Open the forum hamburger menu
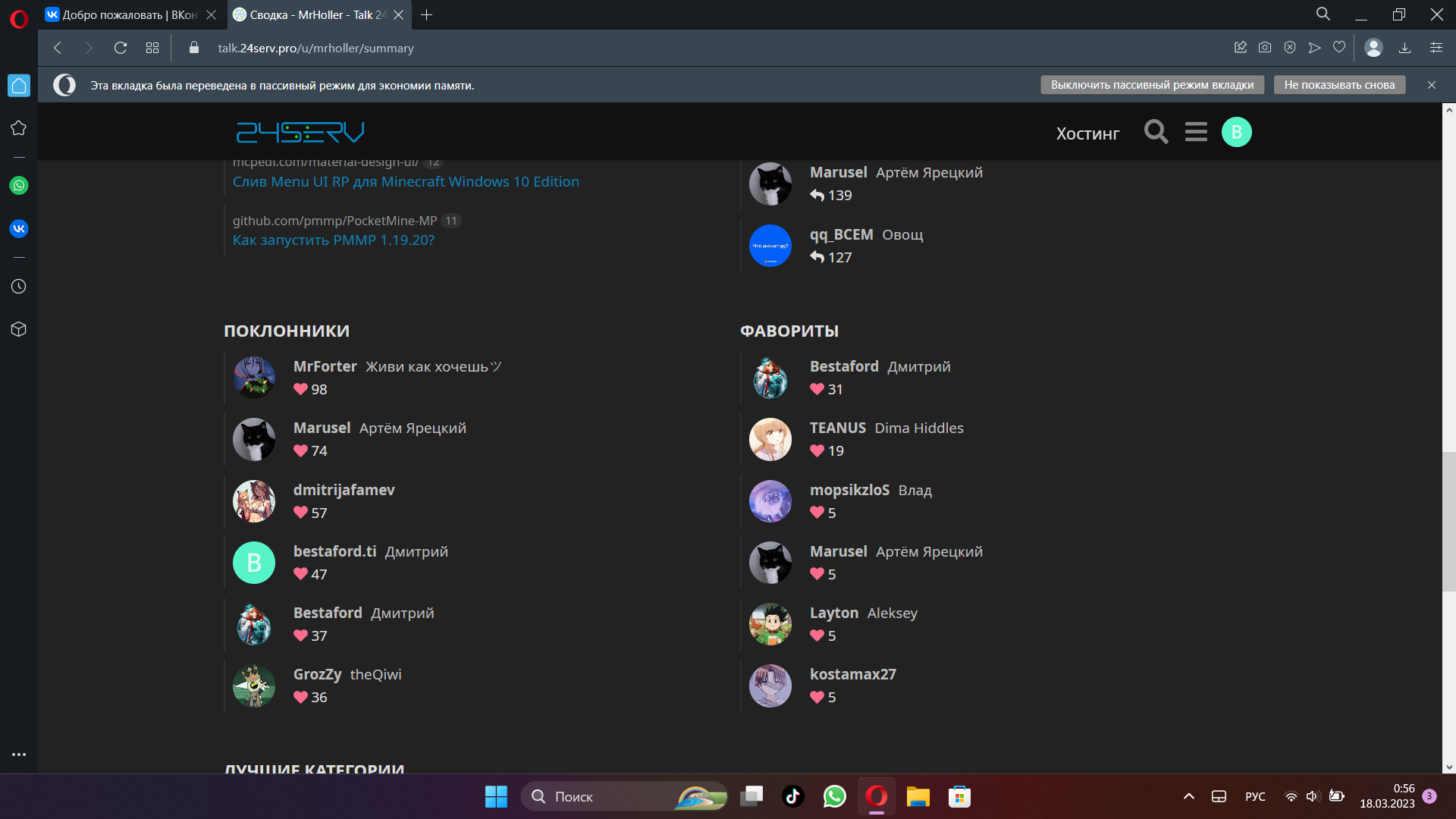 pyautogui.click(x=1196, y=132)
